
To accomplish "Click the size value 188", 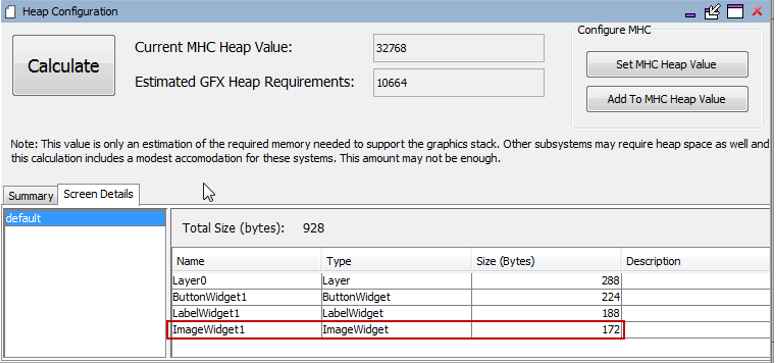I will (x=611, y=313).
